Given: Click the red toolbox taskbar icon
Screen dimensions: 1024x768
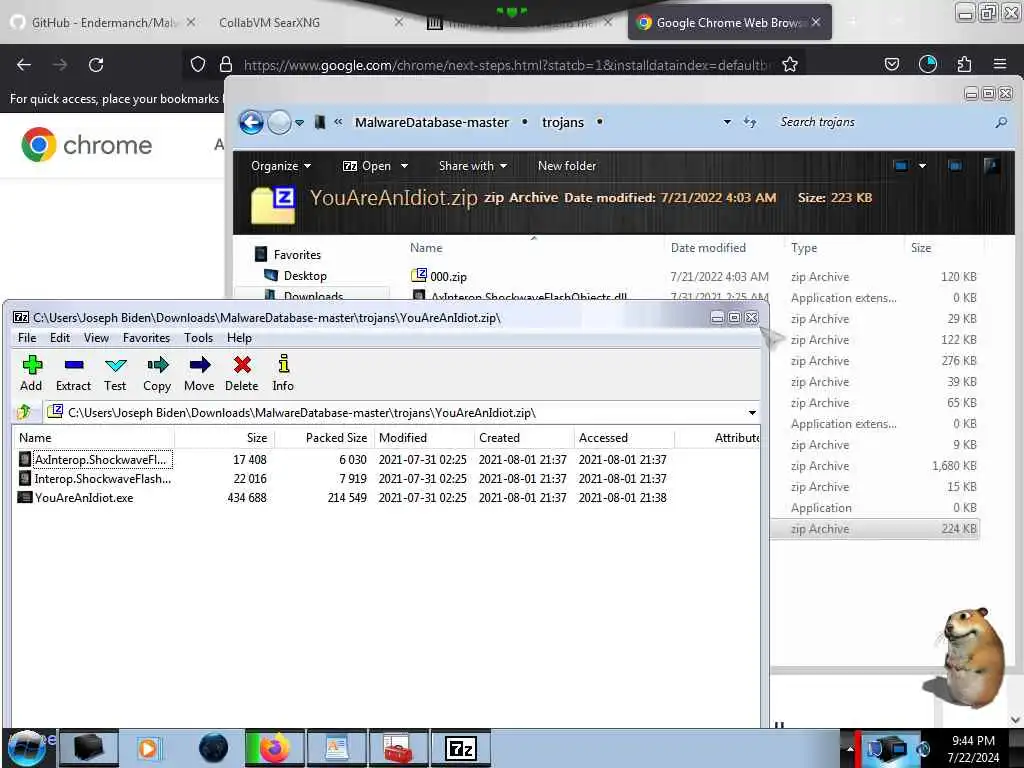Looking at the screenshot, I should (398, 748).
